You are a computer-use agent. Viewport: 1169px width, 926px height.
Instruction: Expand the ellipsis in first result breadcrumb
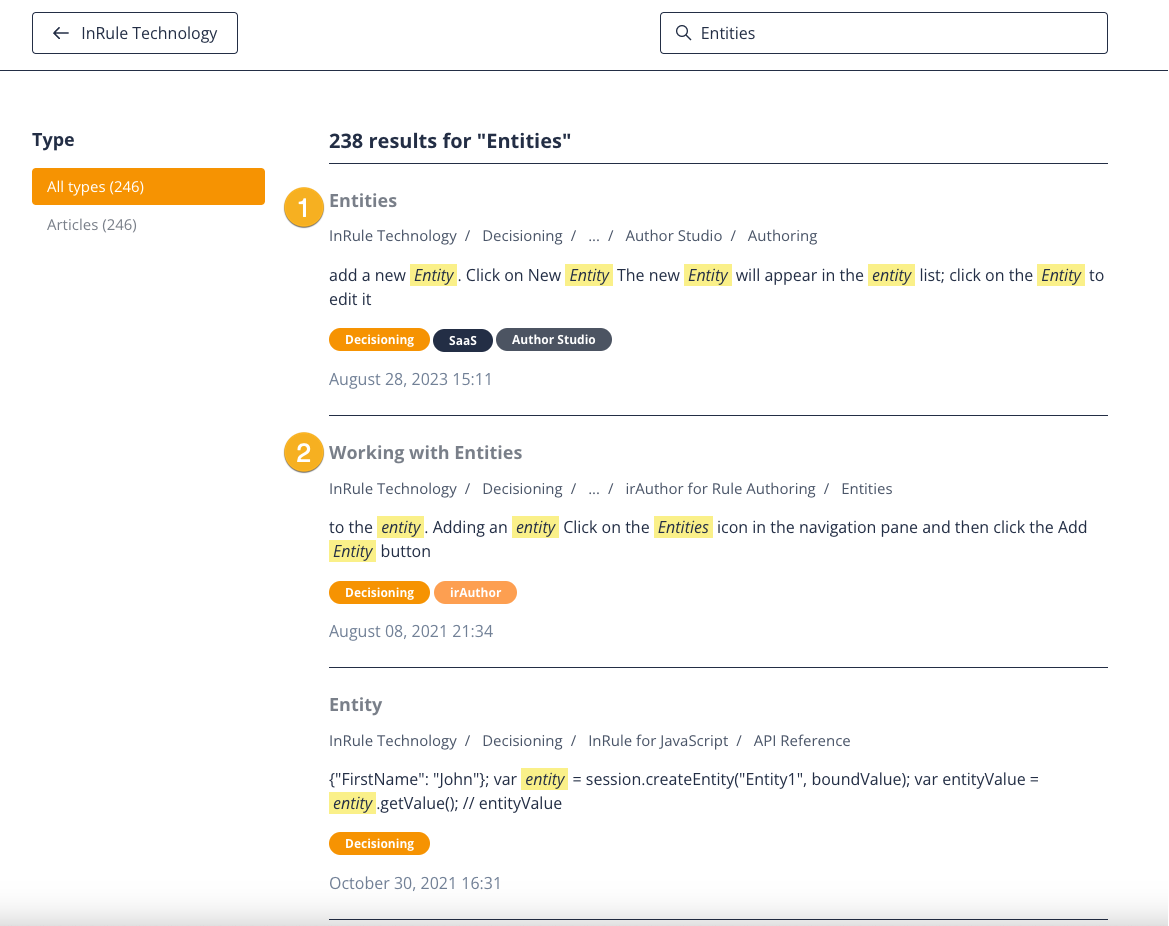(x=594, y=236)
